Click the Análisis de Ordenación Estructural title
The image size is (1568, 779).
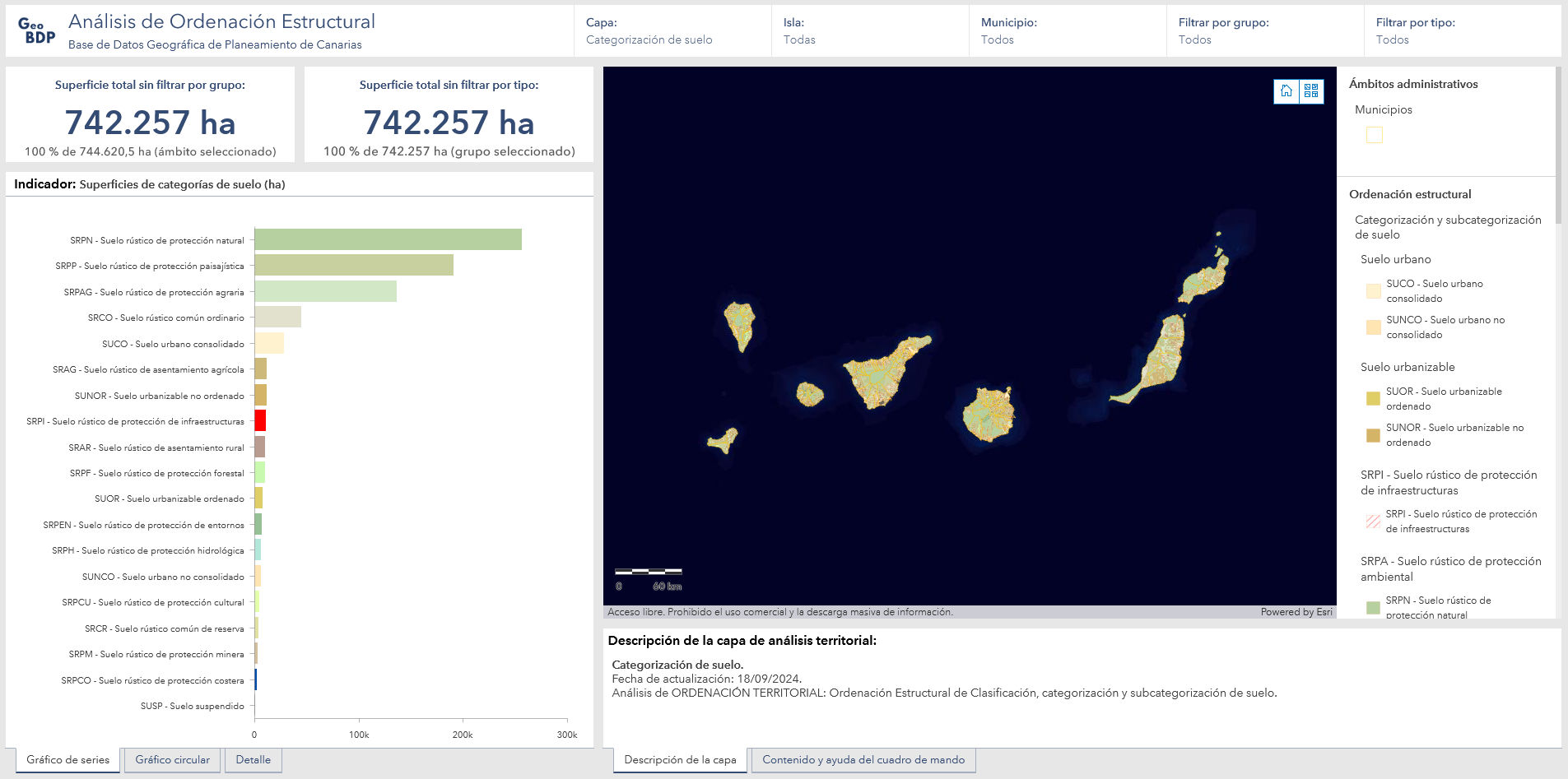coord(222,21)
